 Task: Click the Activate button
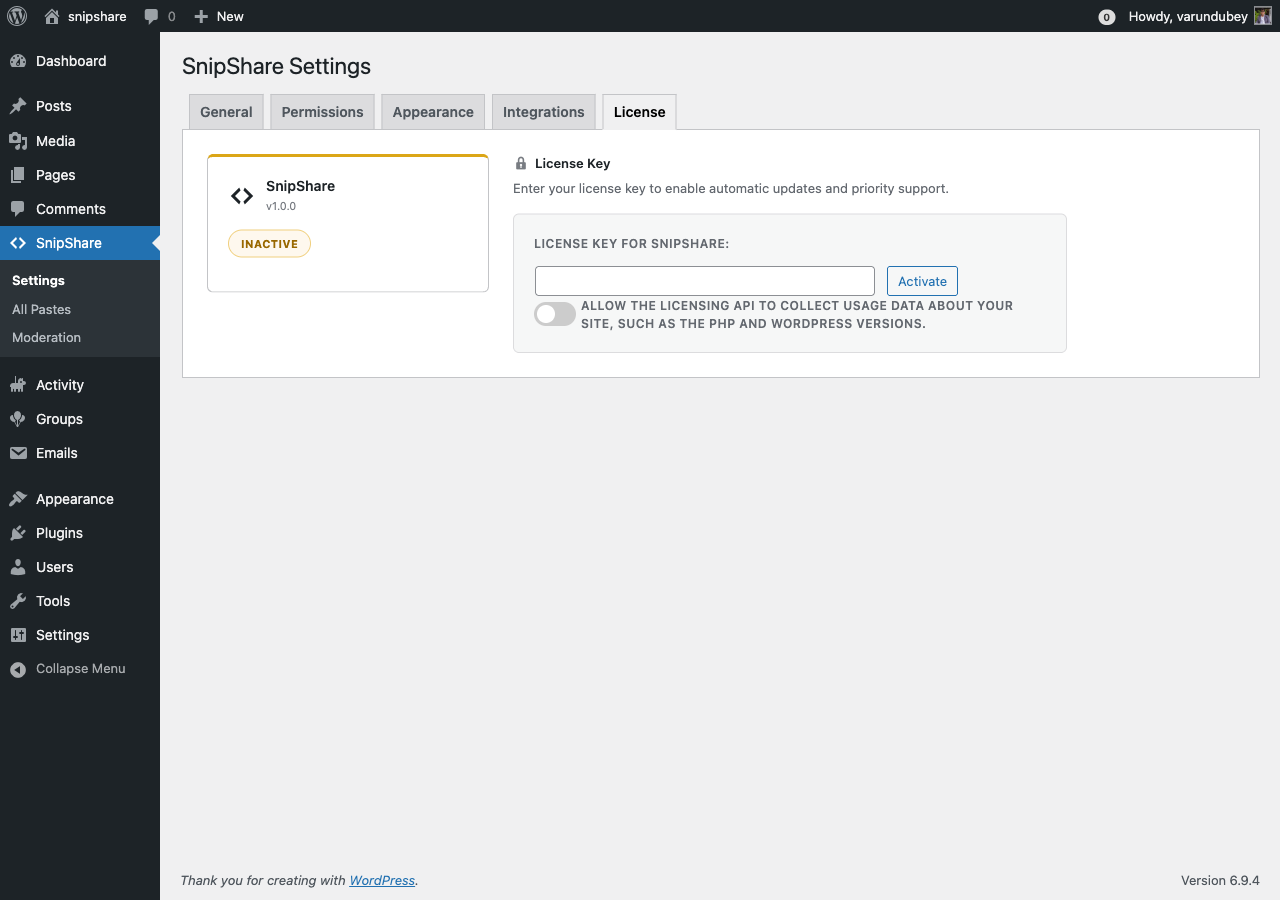pyautogui.click(x=921, y=281)
